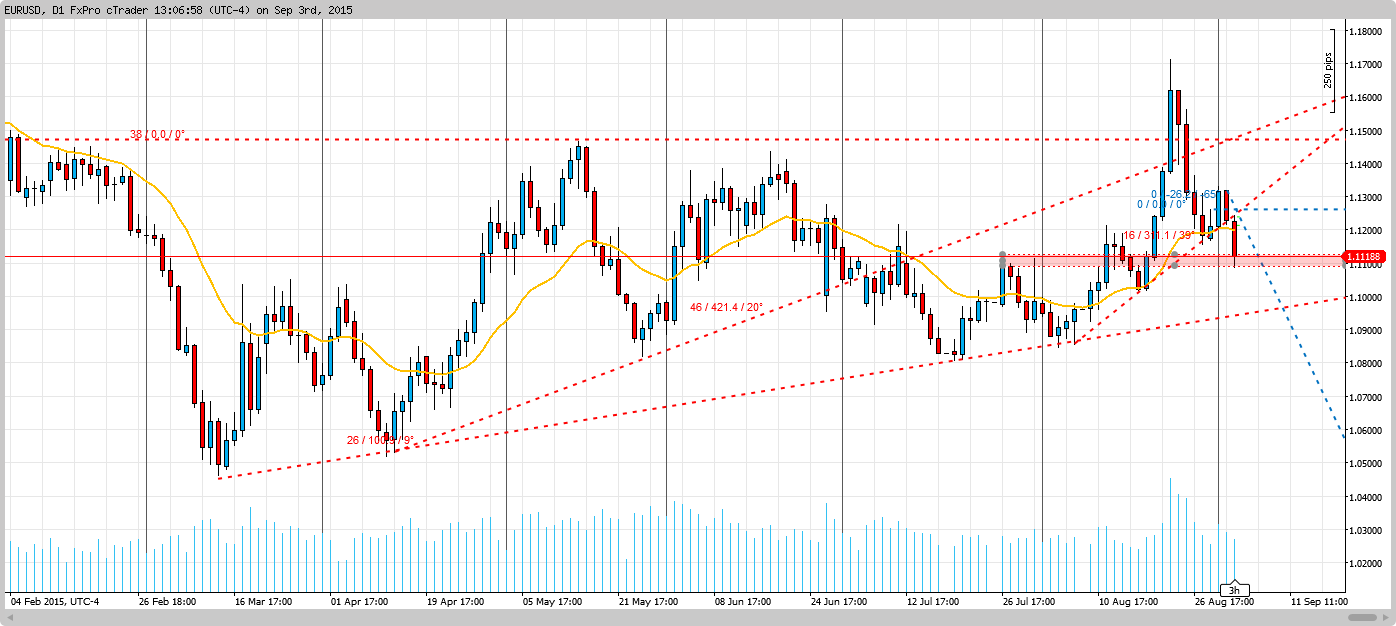
Task: Select the blue '0 / -26.2 / -65°' label
Action: pyautogui.click(x=1183, y=194)
